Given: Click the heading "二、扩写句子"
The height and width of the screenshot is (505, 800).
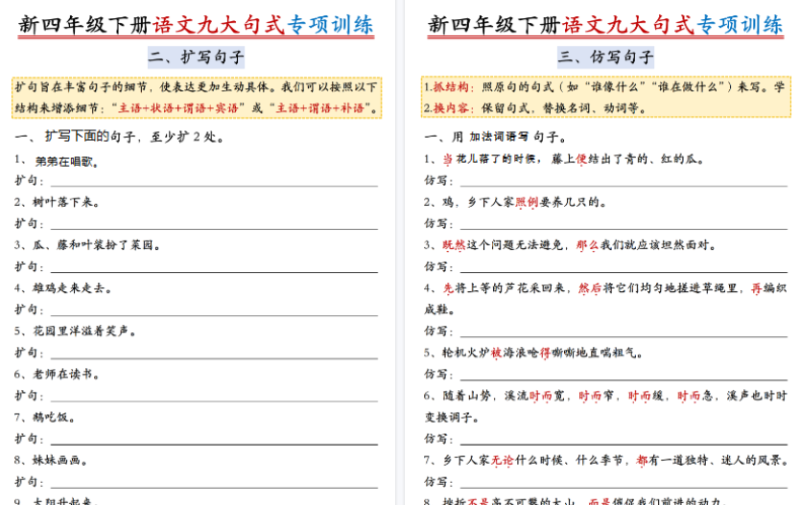Looking at the screenshot, I should [196, 57].
